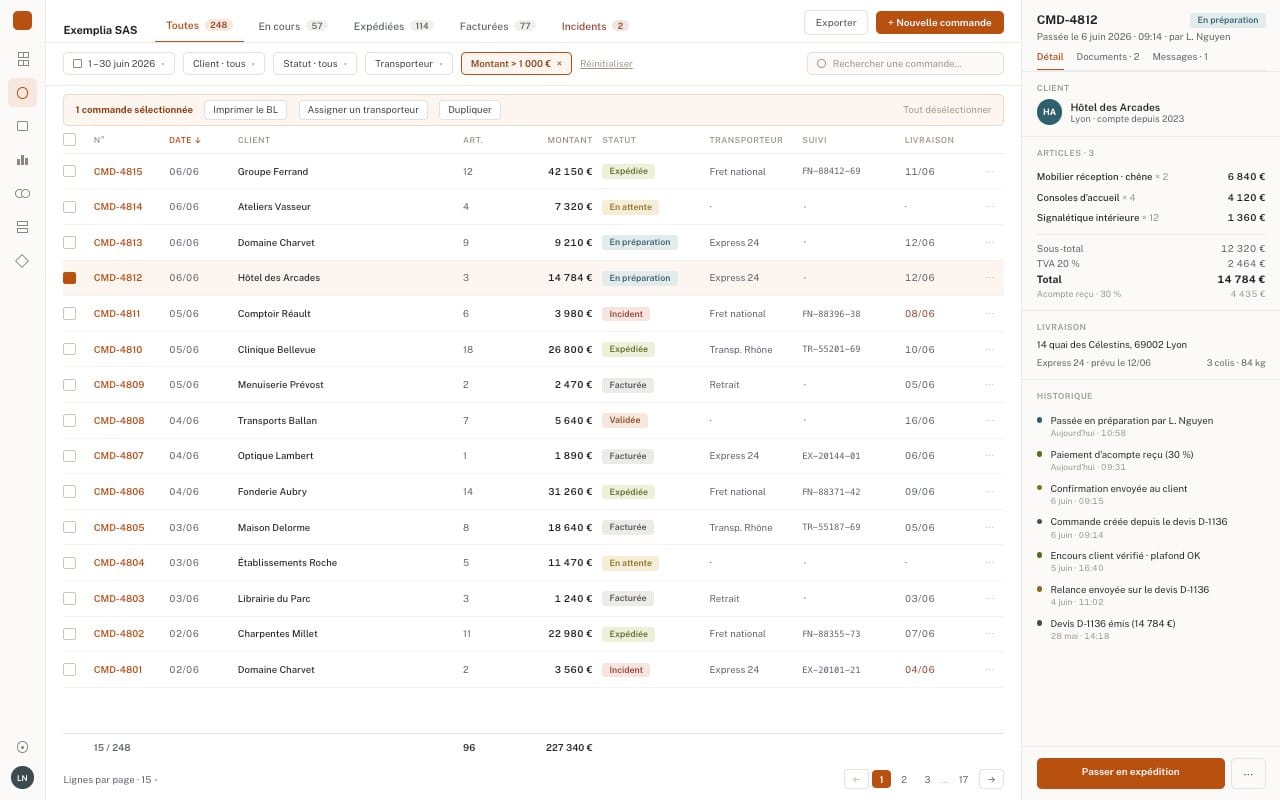Image resolution: width=1280 pixels, height=800 pixels.
Task: Open order link CMD-4810
Action: tap(118, 350)
